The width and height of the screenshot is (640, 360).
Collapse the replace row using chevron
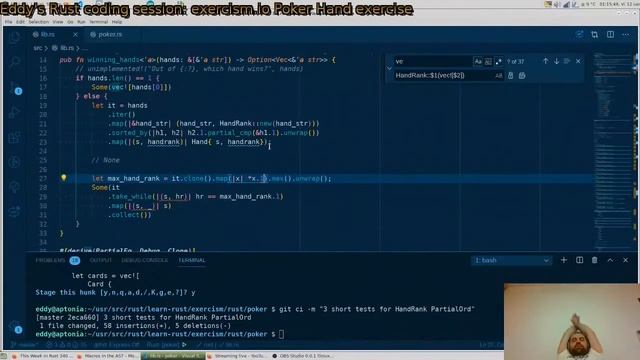[x=389, y=69]
